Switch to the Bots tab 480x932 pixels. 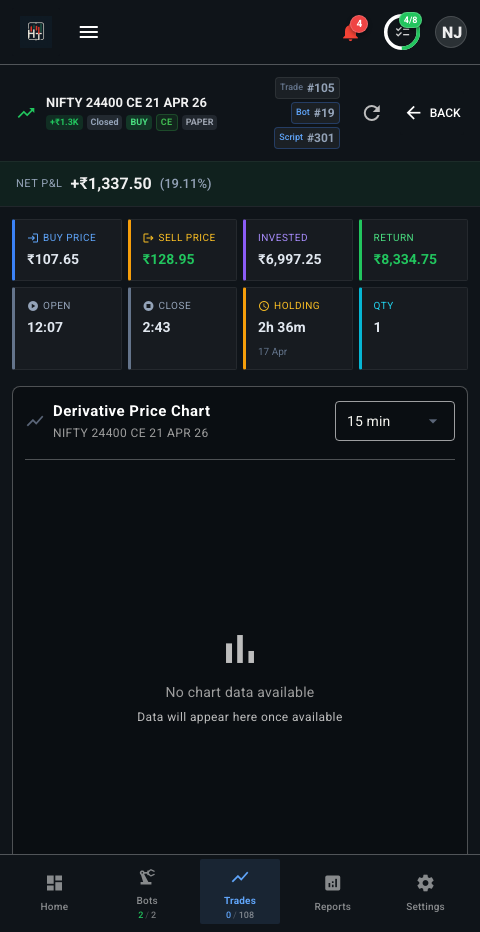[147, 892]
